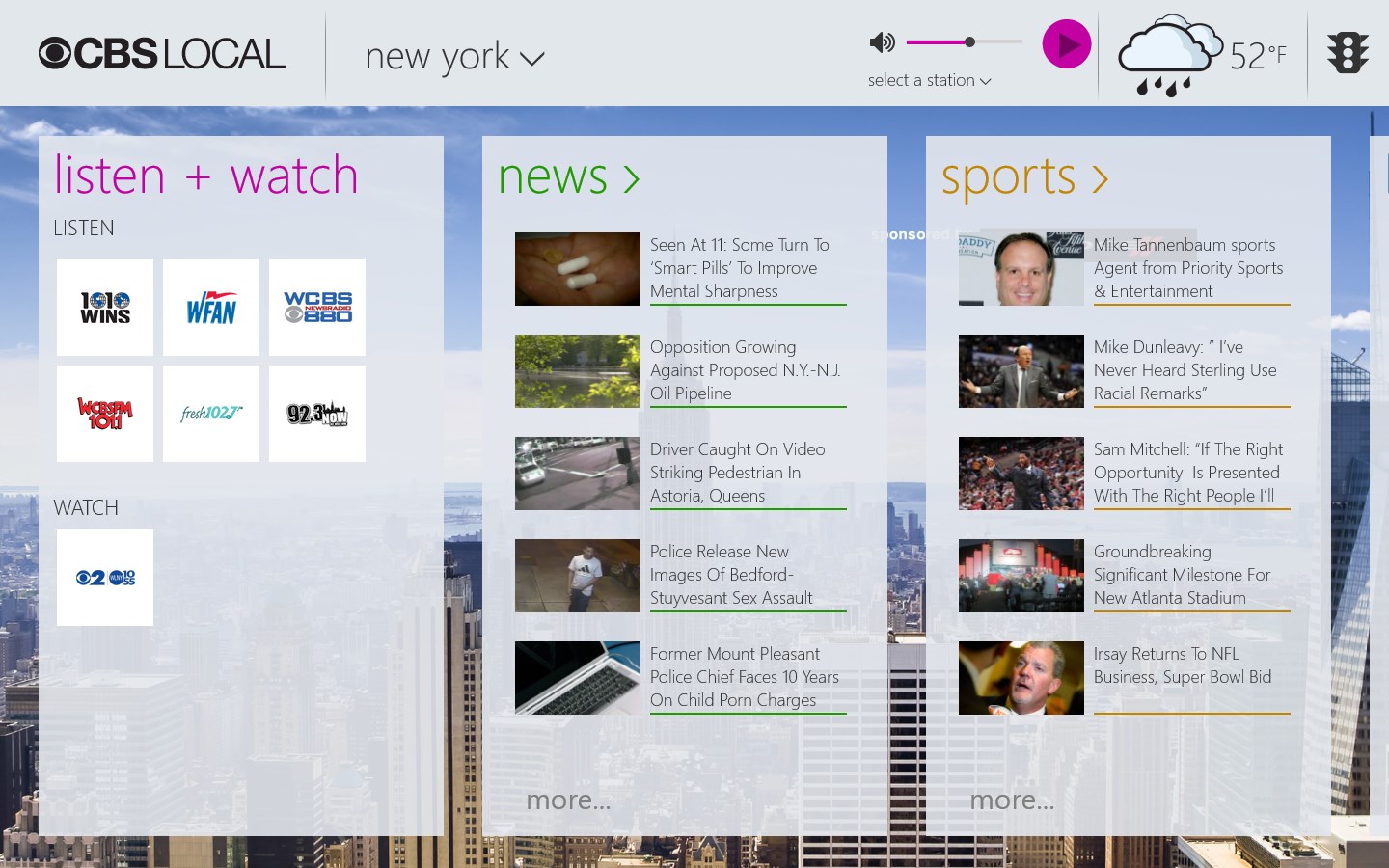Screen dimensions: 1389x868
Task: Select the 1010 WINS radio station tile
Action: click(104, 307)
